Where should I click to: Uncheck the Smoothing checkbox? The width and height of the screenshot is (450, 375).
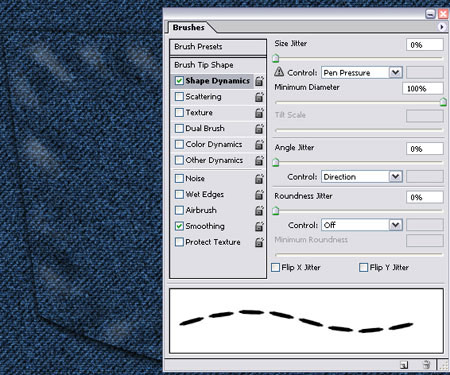point(179,226)
